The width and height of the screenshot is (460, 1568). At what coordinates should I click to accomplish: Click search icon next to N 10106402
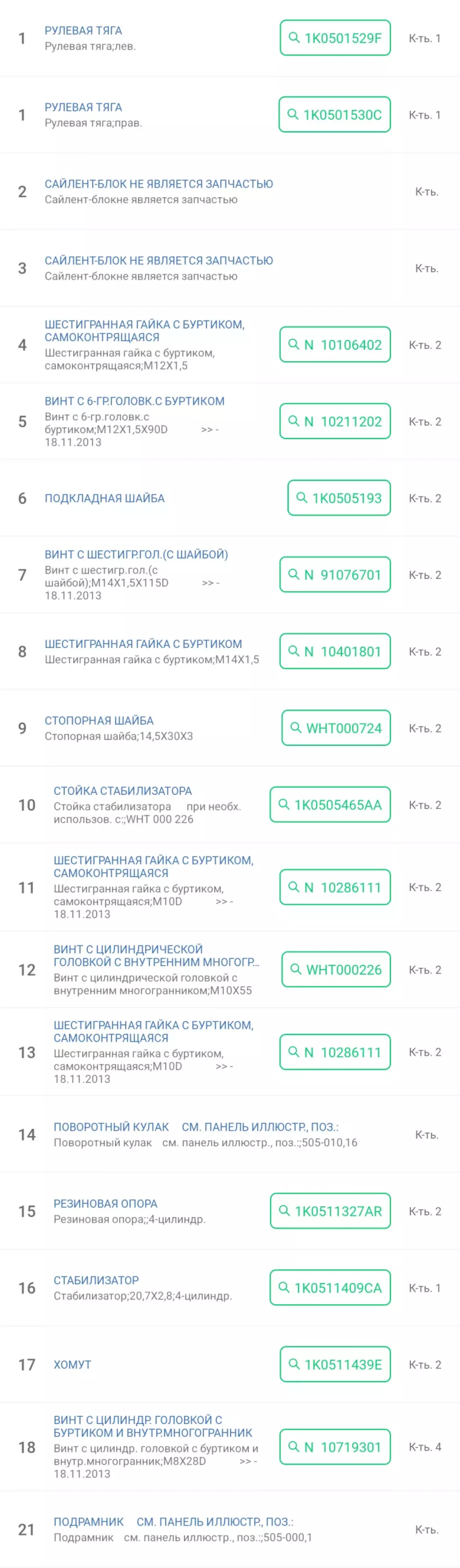[294, 344]
